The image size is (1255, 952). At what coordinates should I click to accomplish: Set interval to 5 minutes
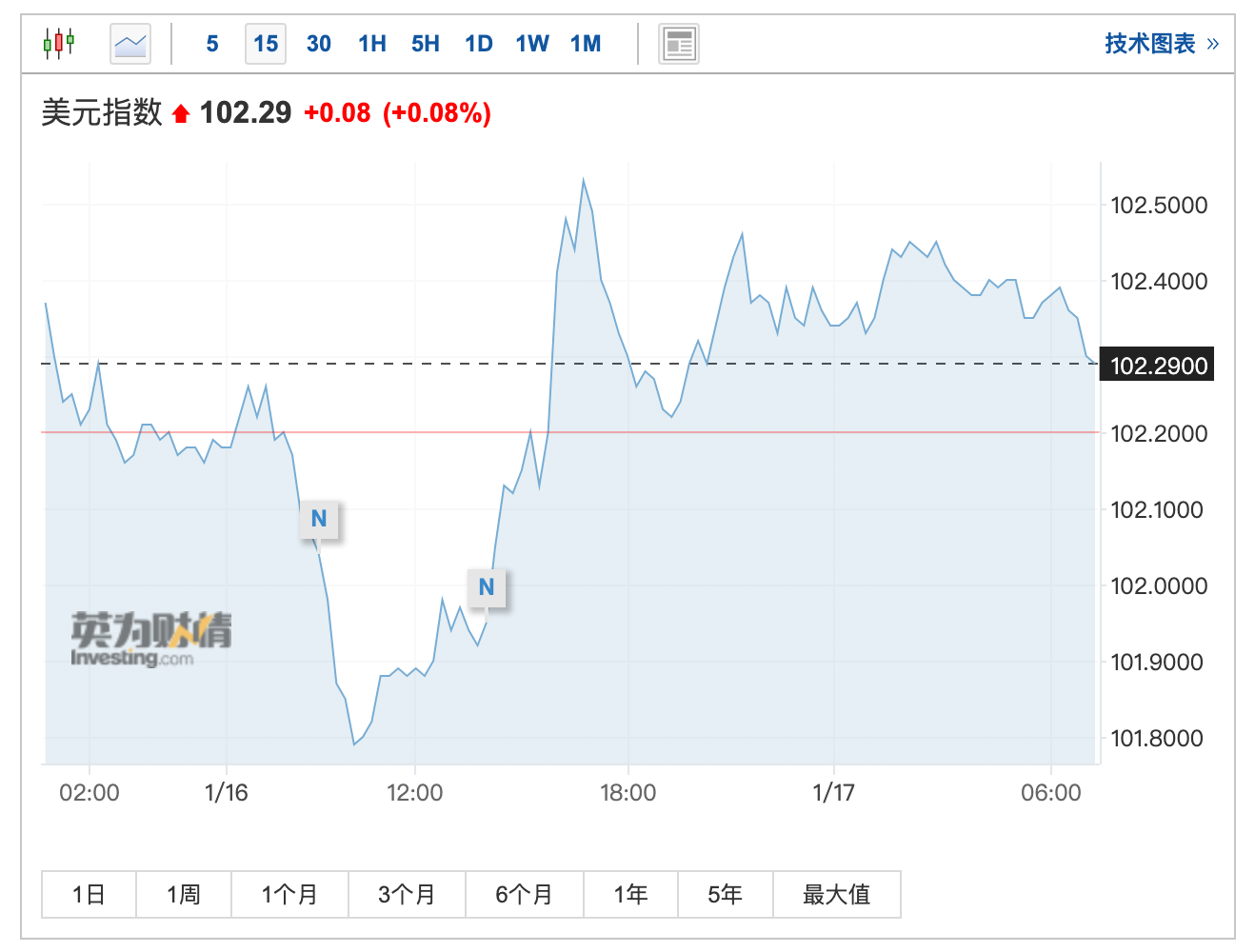212,44
